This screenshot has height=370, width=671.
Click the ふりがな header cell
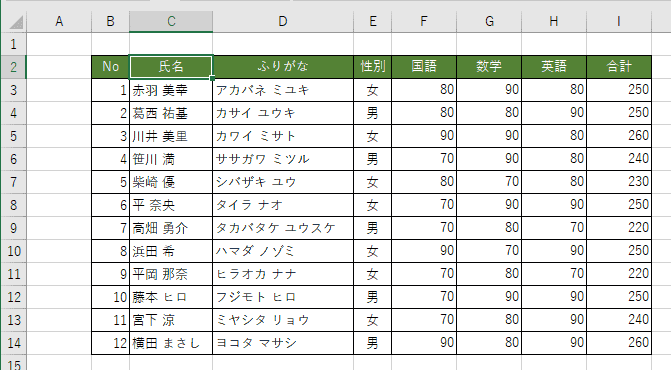point(283,67)
